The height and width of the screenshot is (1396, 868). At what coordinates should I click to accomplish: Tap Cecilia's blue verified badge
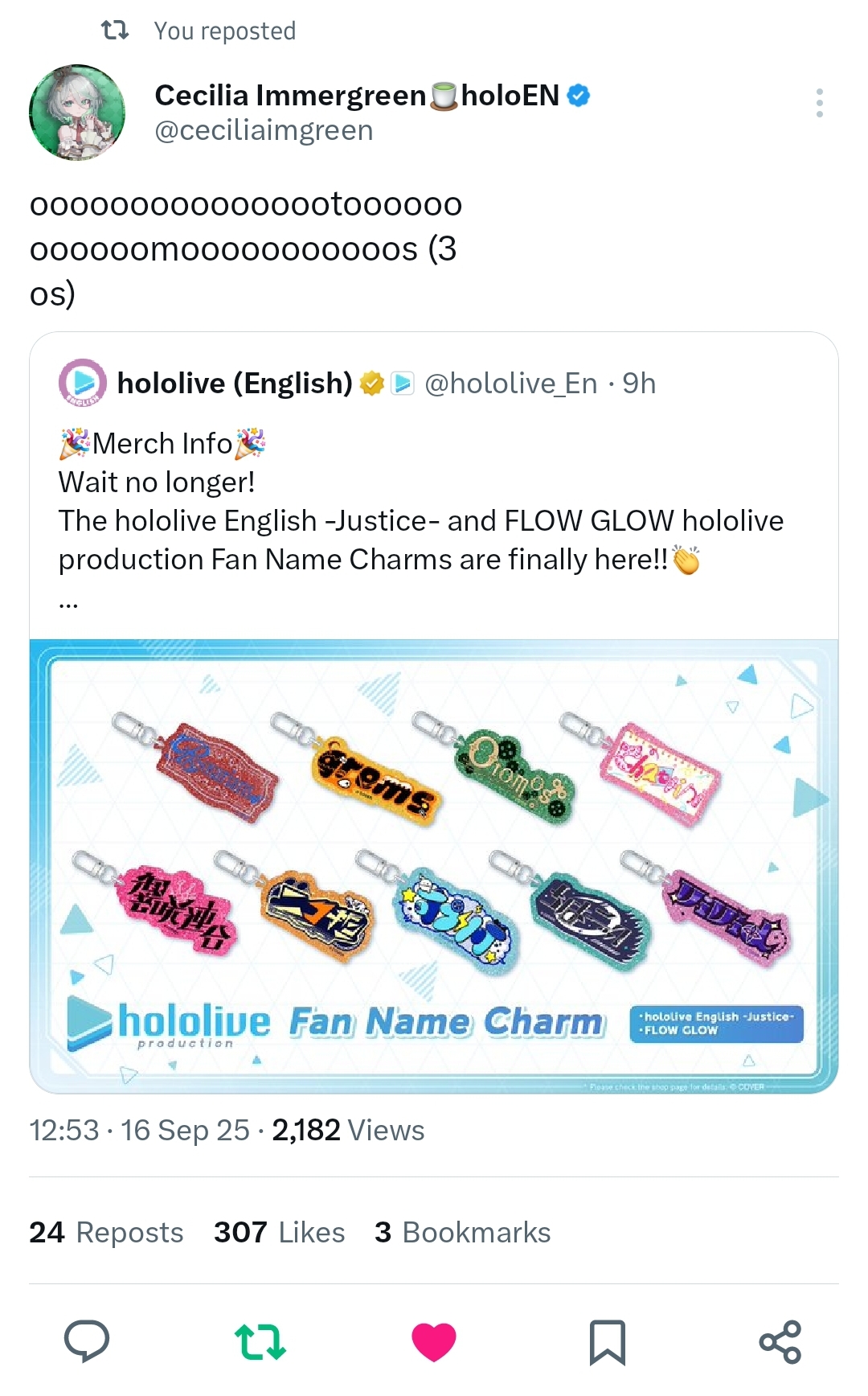pyautogui.click(x=579, y=96)
